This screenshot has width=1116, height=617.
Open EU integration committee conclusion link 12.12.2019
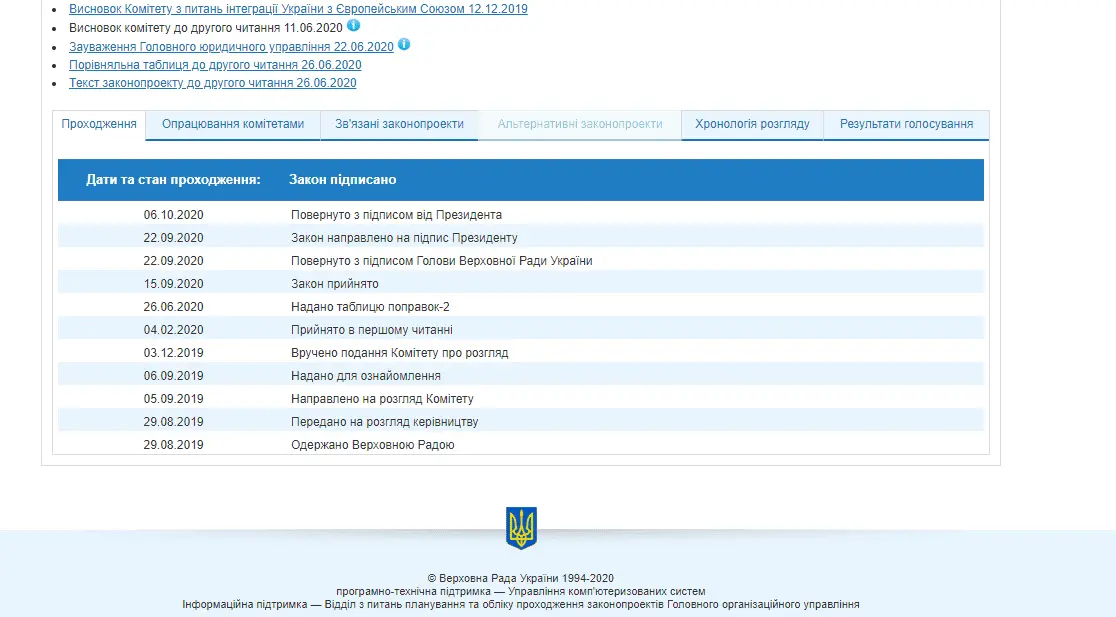pos(298,9)
